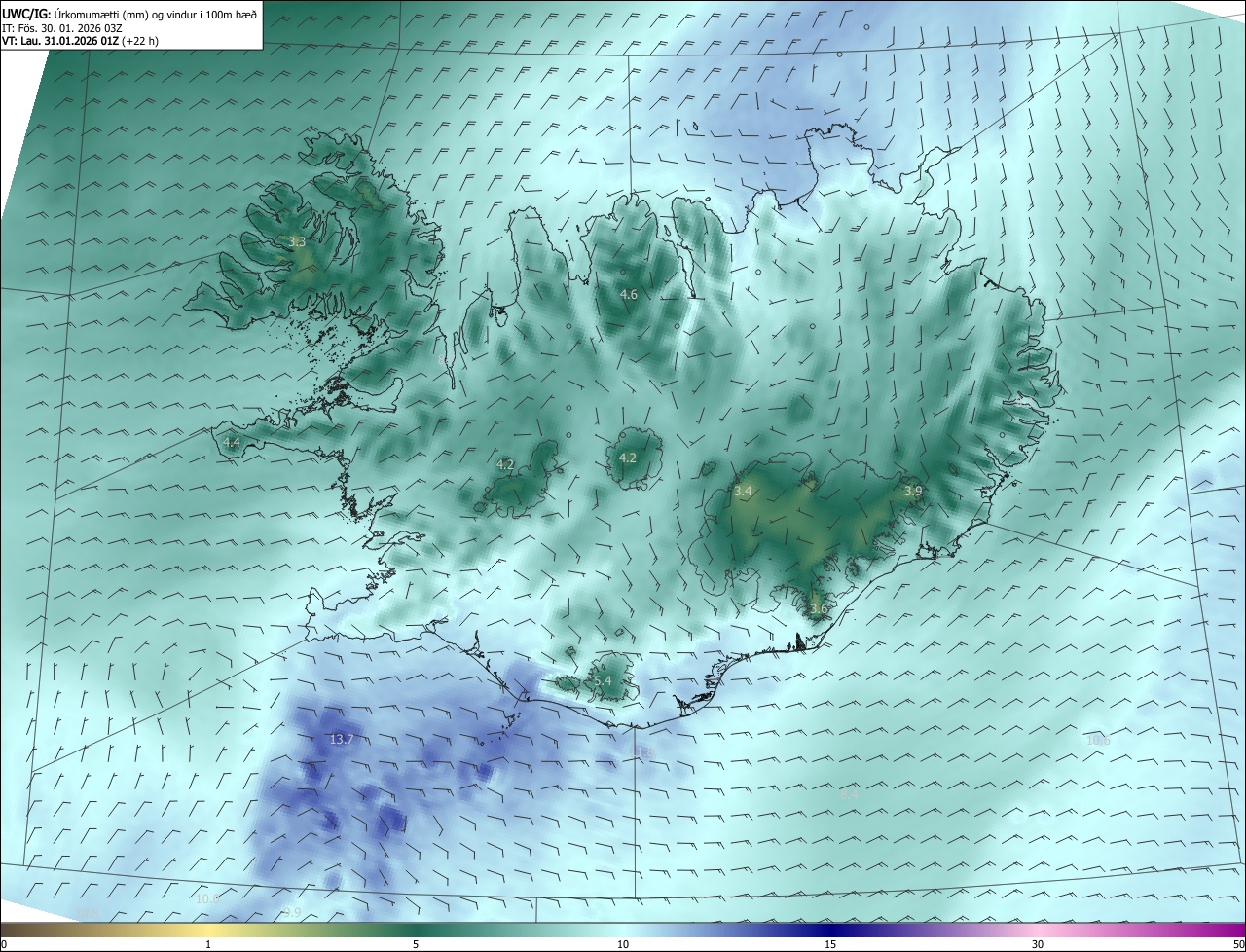Viewport: 1246px width, 952px height.
Task: Pick the yellow color near tick 1 on the colorbar
Action: [x=208, y=931]
